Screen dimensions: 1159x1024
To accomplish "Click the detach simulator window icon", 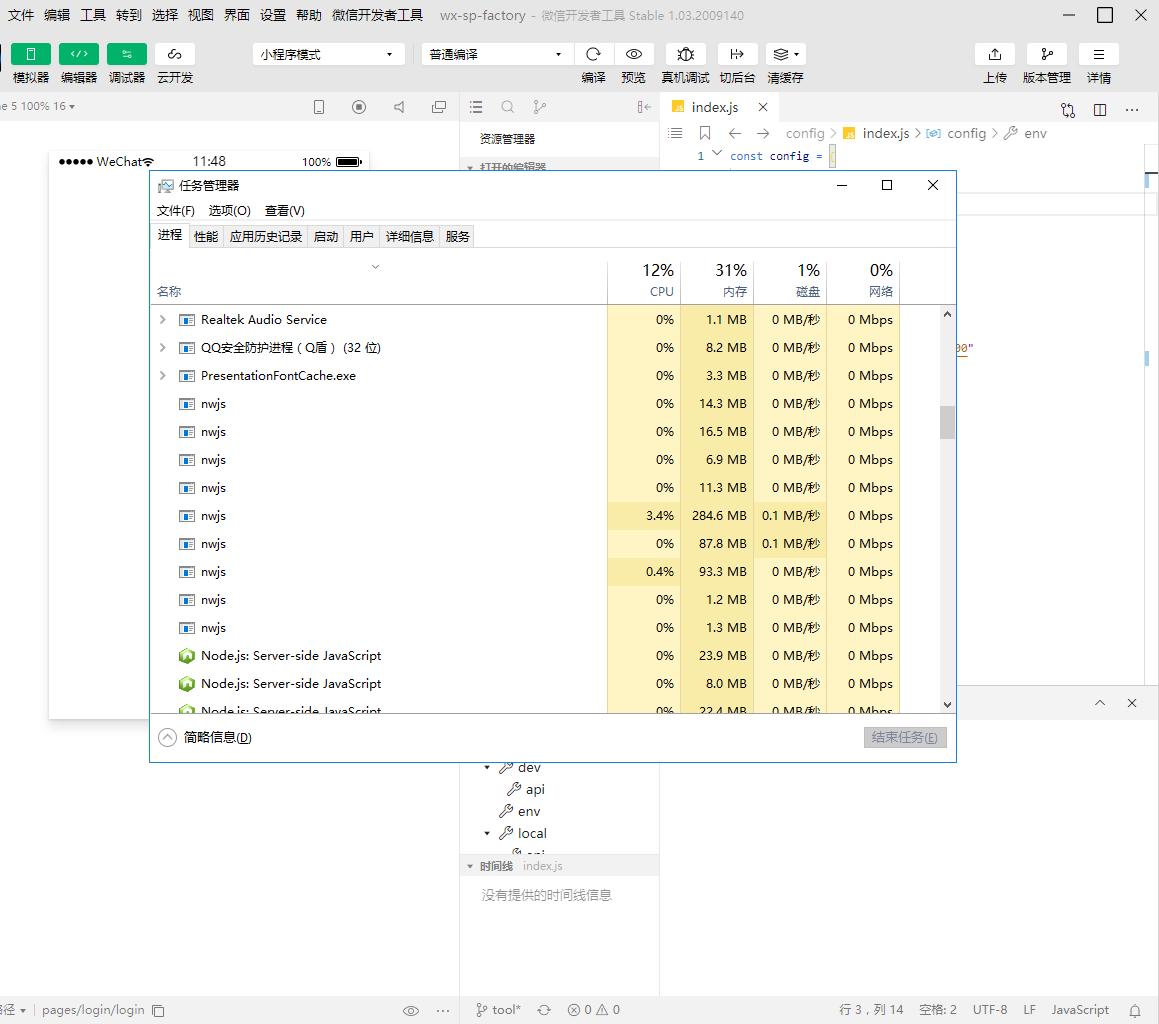I will click(x=439, y=107).
